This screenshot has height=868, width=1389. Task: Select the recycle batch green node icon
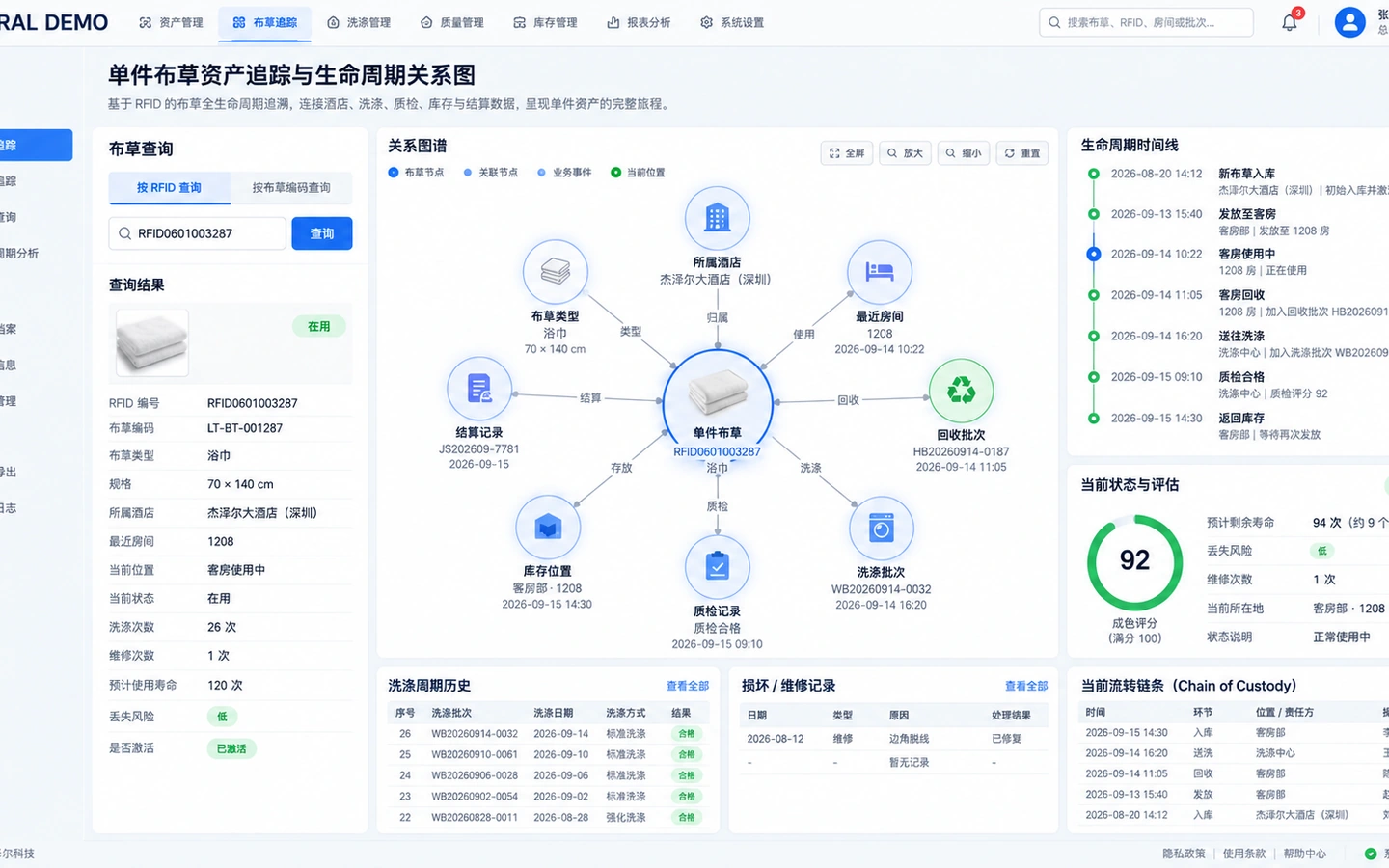(961, 391)
